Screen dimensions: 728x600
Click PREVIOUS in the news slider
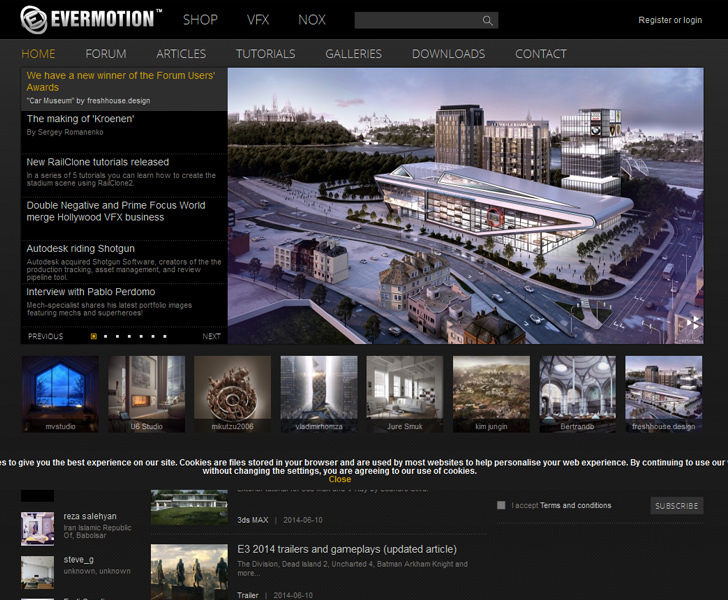click(x=46, y=336)
